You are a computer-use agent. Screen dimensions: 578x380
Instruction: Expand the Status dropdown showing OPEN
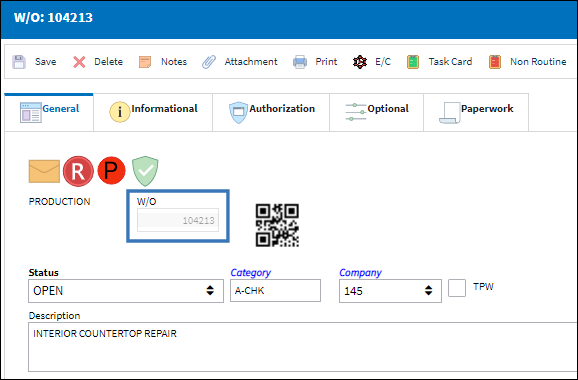click(x=126, y=291)
